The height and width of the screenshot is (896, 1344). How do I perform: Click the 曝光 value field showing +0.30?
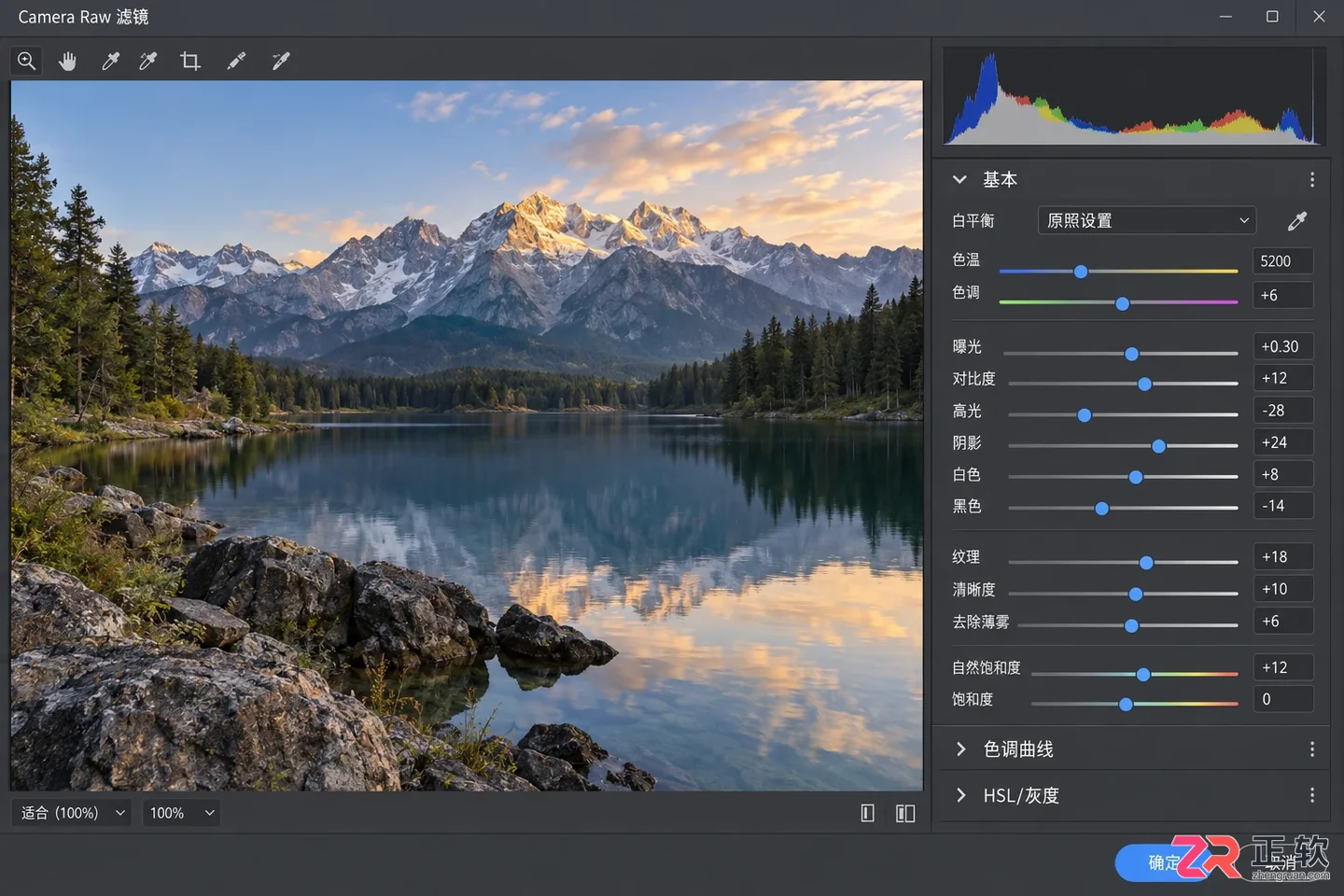(1283, 346)
